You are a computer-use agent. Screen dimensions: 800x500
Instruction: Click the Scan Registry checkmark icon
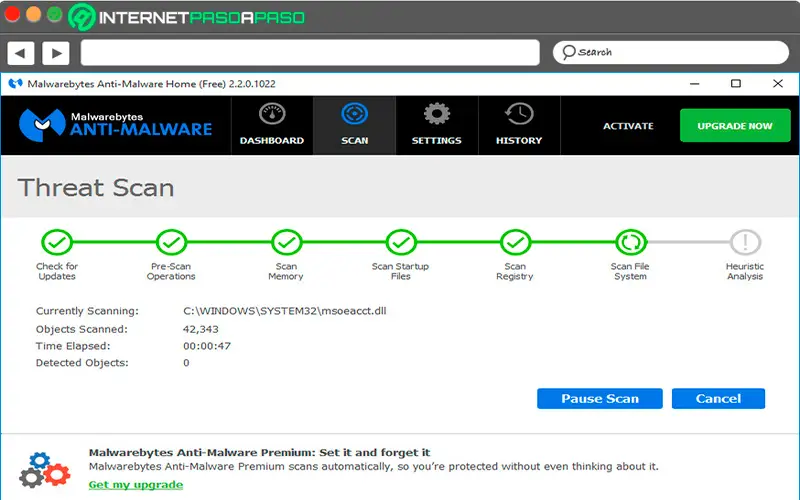point(515,242)
